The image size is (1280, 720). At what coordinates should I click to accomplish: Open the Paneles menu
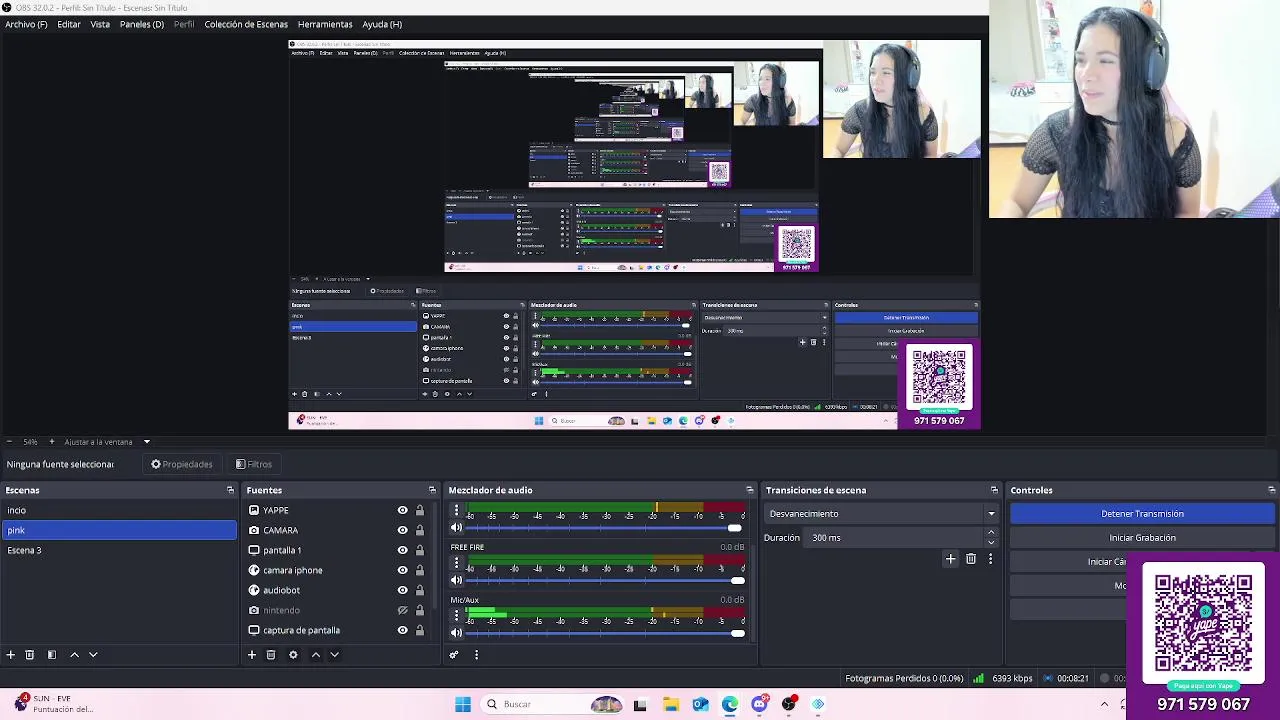(x=142, y=24)
